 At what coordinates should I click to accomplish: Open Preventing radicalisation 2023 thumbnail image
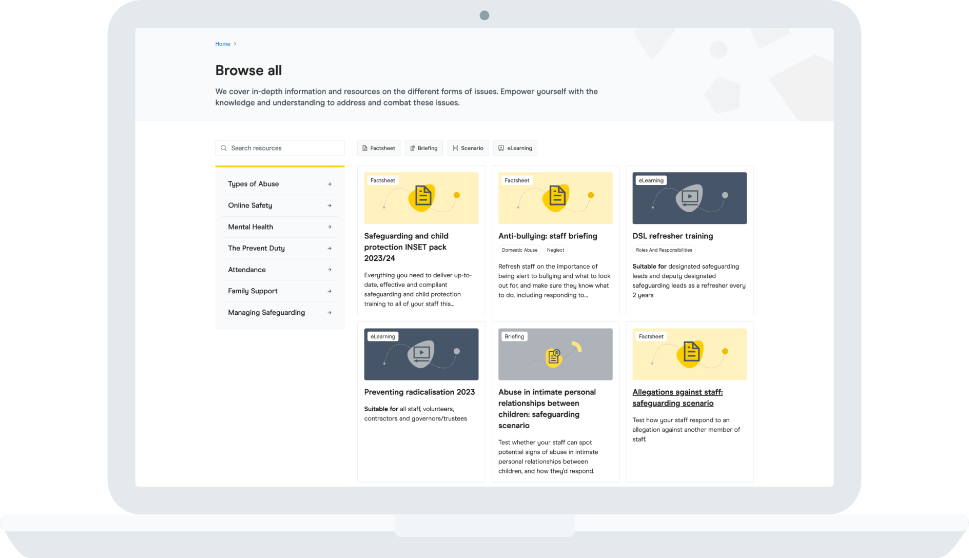click(421, 354)
